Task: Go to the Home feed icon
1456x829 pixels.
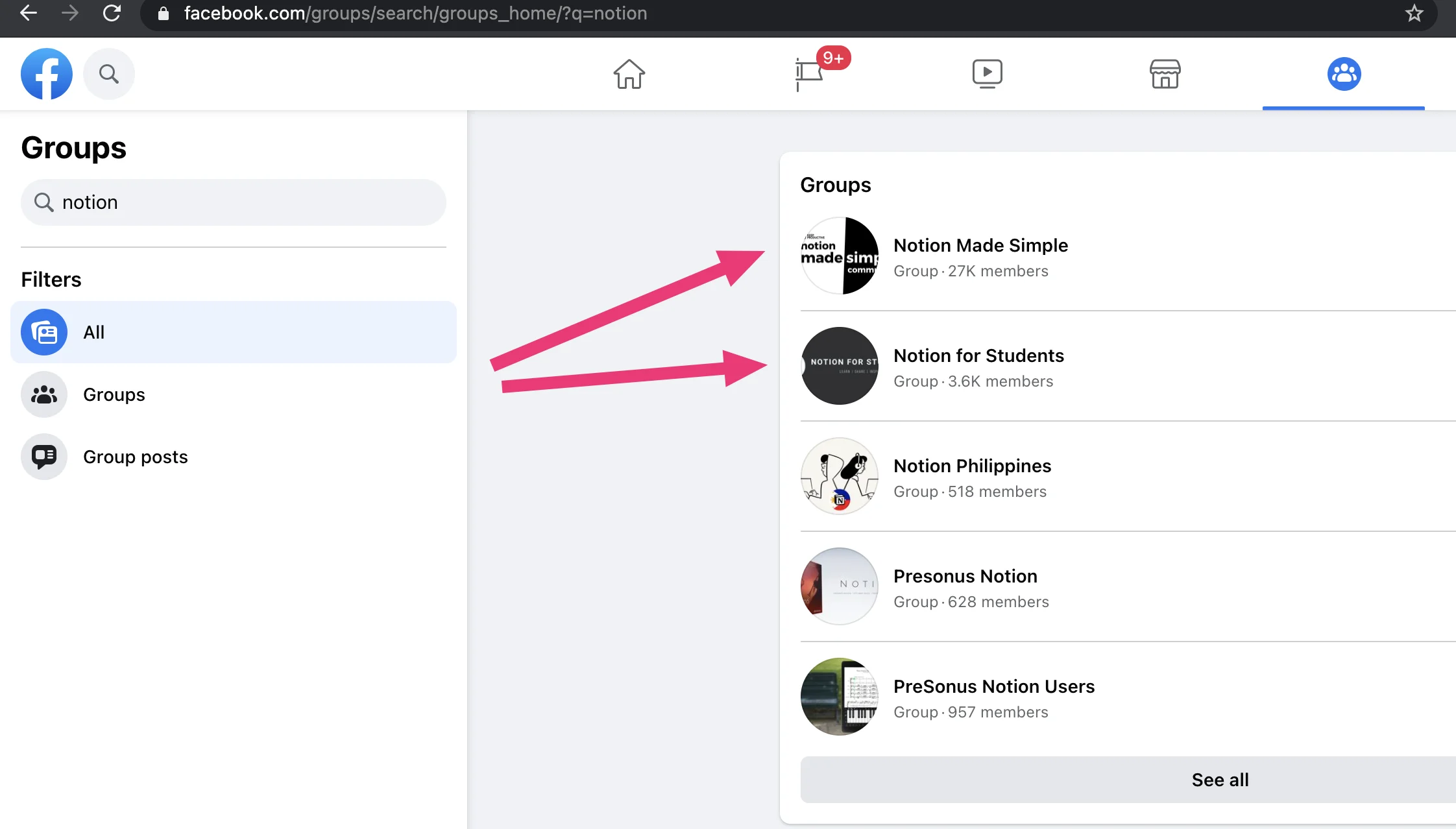Action: click(629, 74)
